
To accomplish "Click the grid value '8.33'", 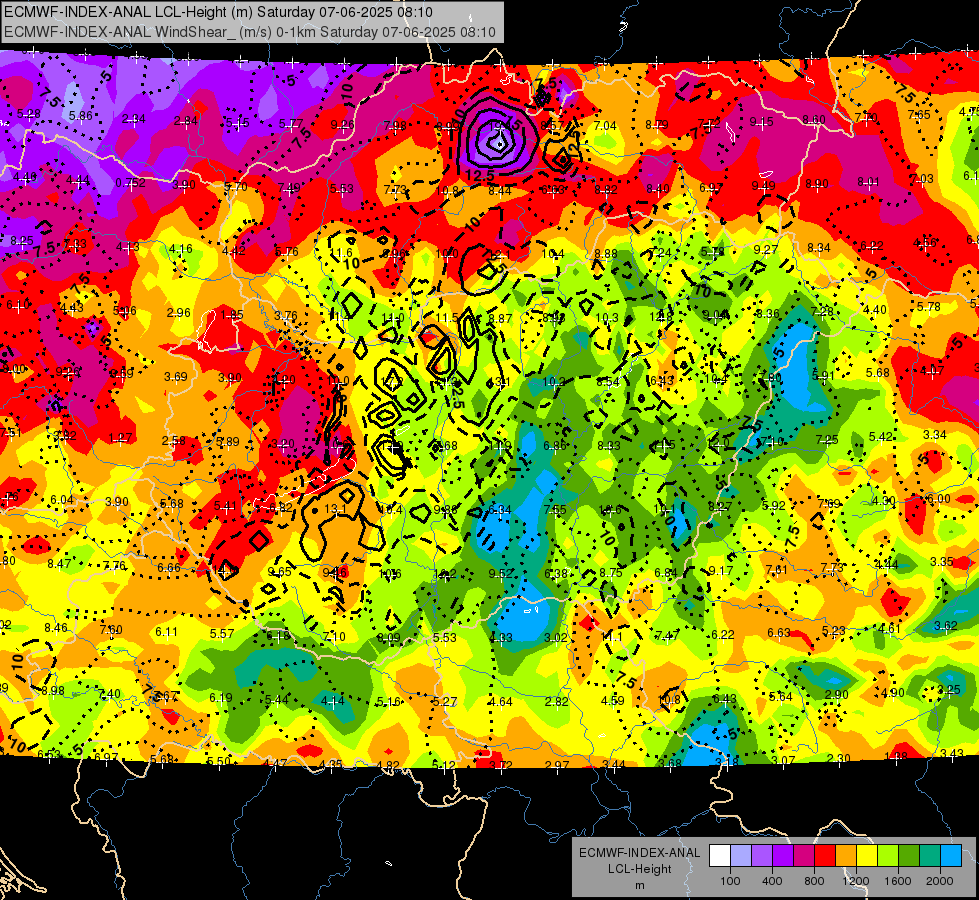I will pos(609,445).
